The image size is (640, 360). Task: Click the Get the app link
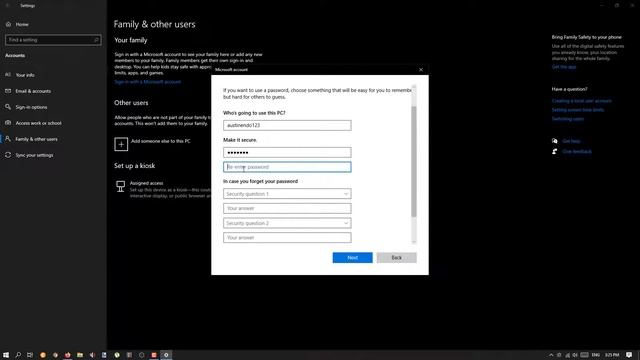click(x=564, y=67)
